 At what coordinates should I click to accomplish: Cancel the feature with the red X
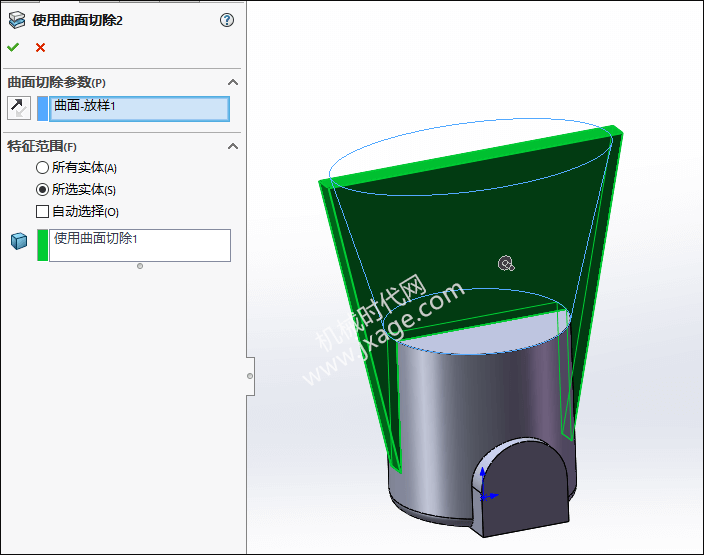(40, 47)
